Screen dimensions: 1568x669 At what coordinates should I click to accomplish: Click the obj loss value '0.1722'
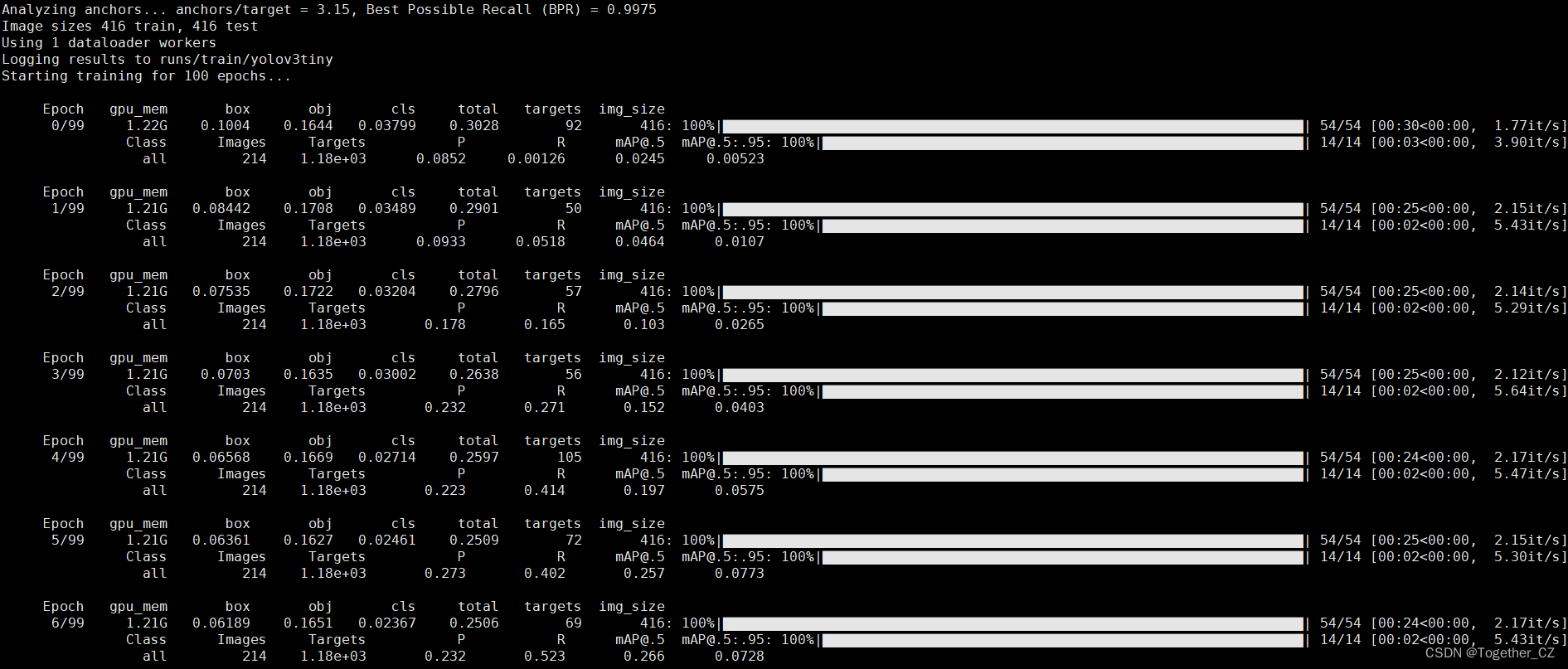click(308, 292)
